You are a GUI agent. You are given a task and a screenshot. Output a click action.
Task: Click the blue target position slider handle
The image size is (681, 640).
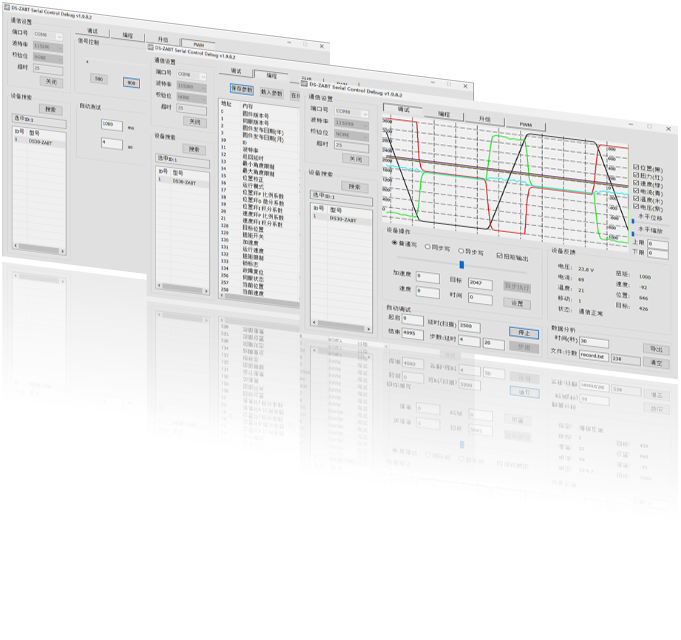[x=461, y=265]
